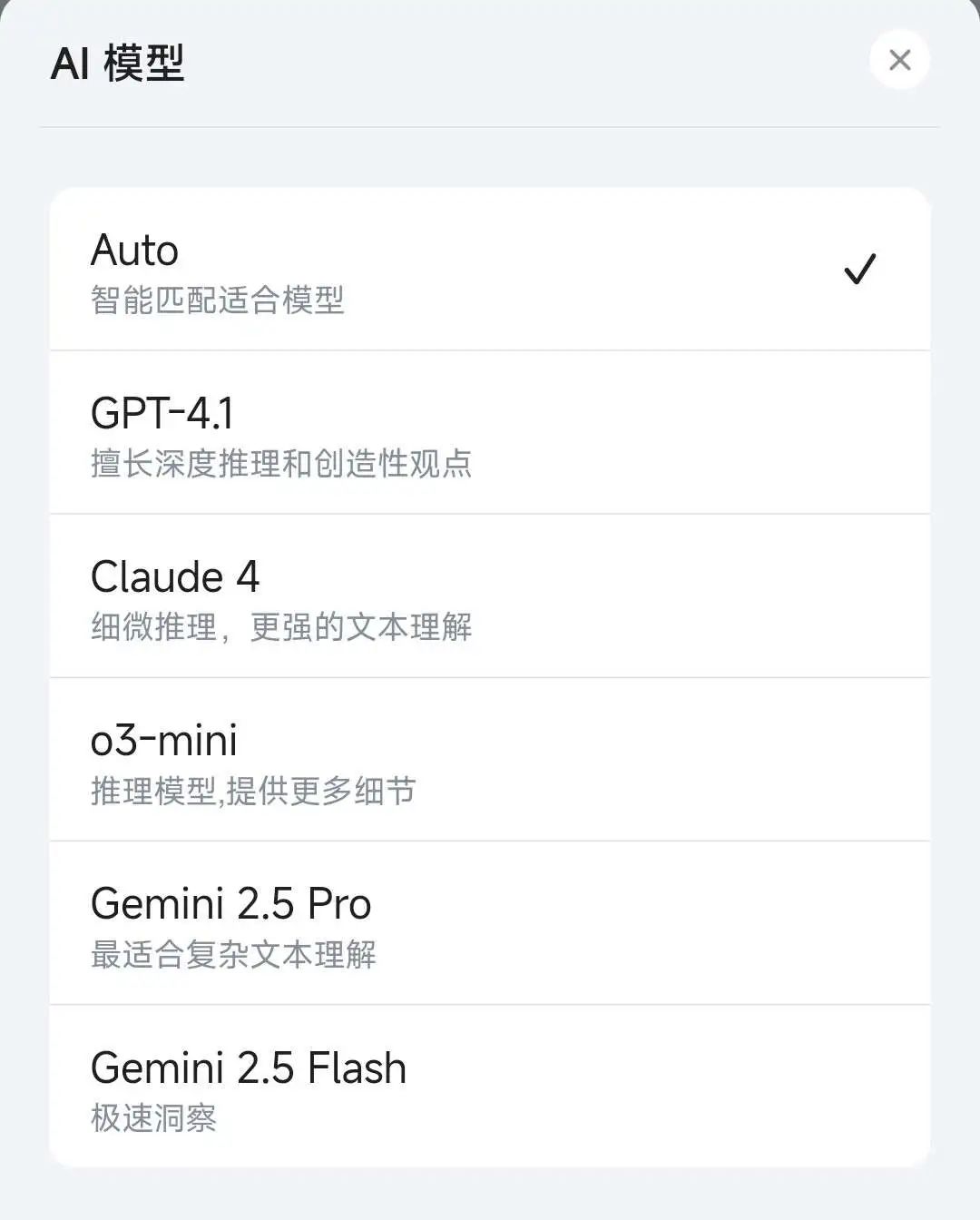Screen dimensions: 980x1220
Task: Select the Auto model option
Action: (x=135, y=251)
